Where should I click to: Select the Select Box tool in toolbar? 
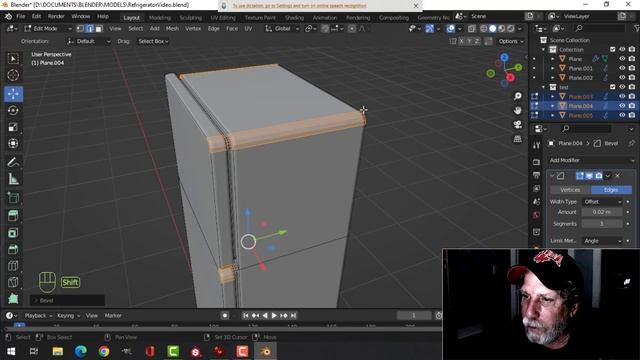click(x=13, y=59)
